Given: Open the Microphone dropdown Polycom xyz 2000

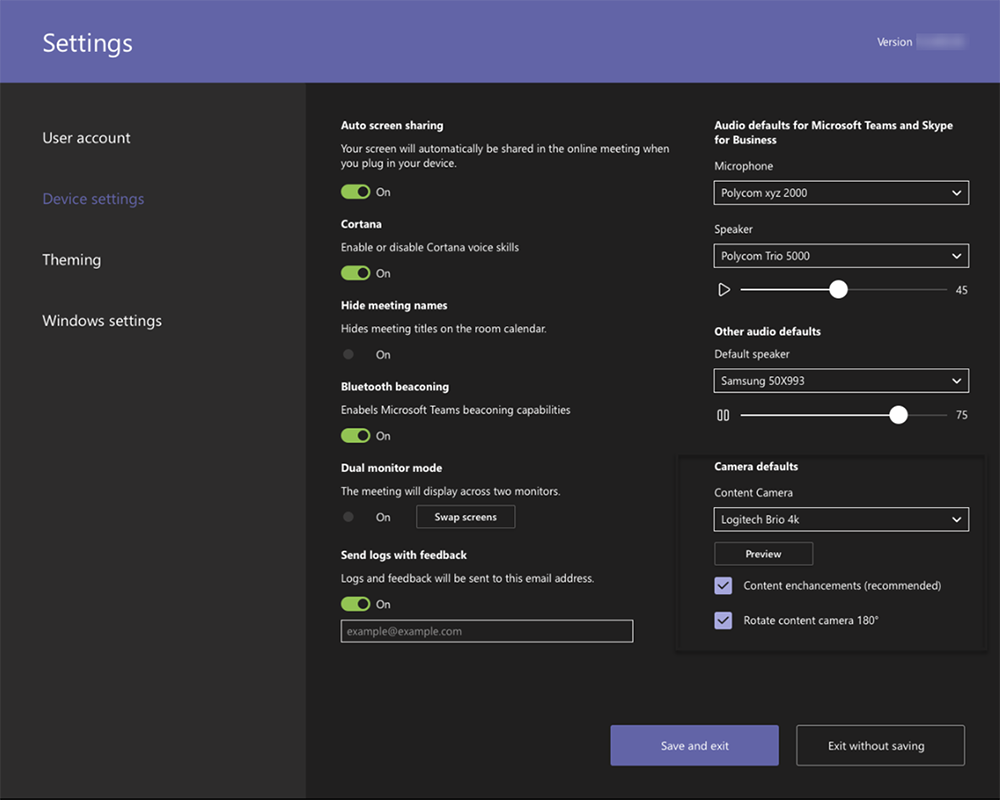Looking at the screenshot, I should (841, 193).
